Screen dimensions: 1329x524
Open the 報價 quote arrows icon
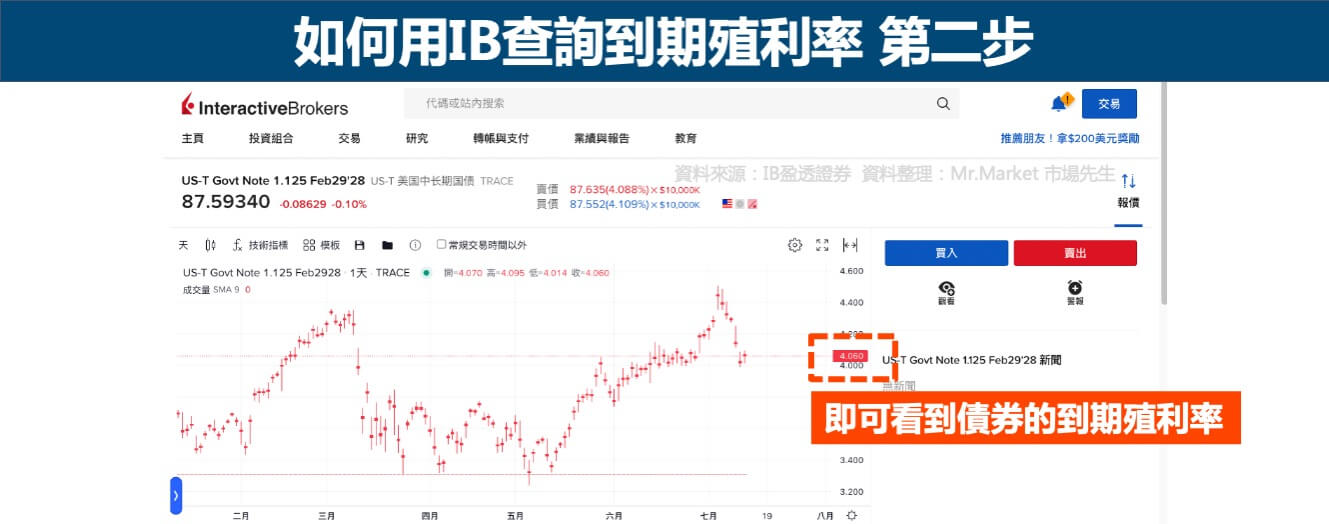pyautogui.click(x=1128, y=181)
